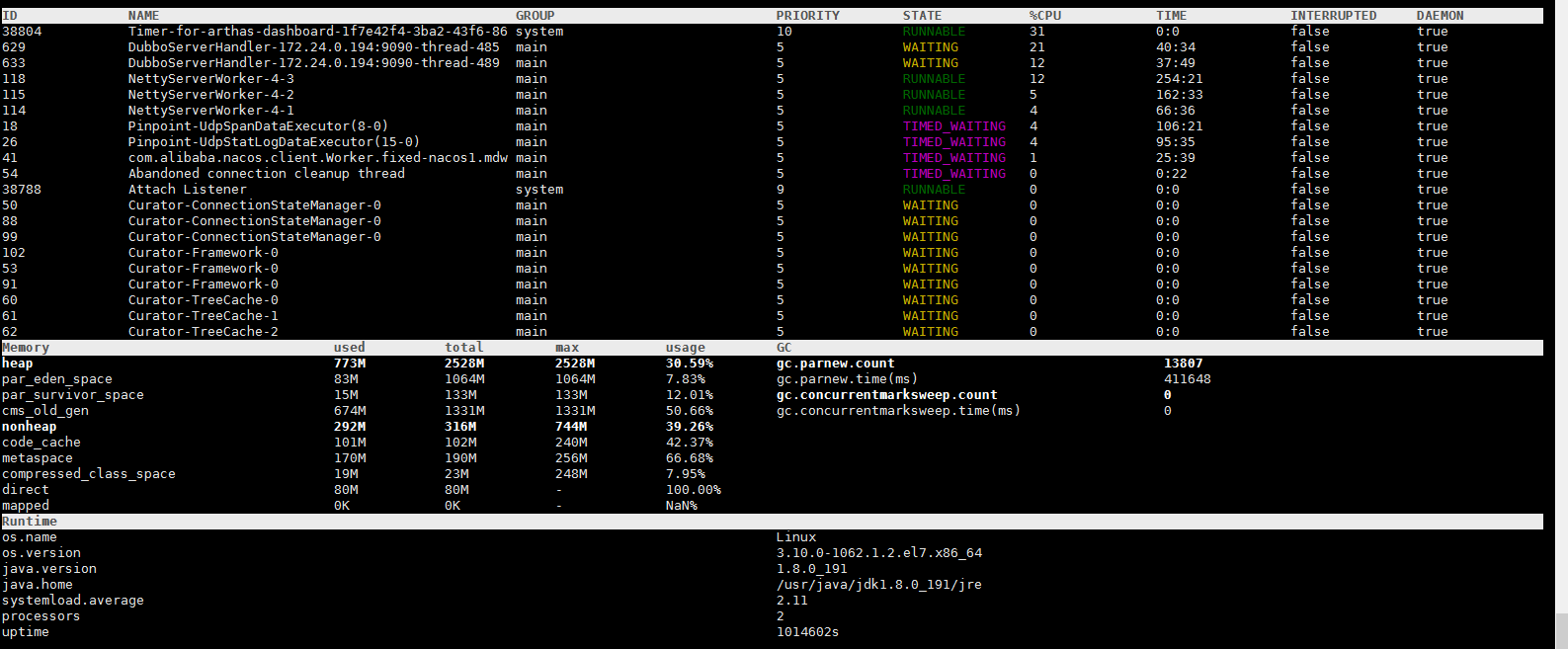Click gc.parnew.count value 13807
Screen dimensions: 1568x649
coord(1183,364)
